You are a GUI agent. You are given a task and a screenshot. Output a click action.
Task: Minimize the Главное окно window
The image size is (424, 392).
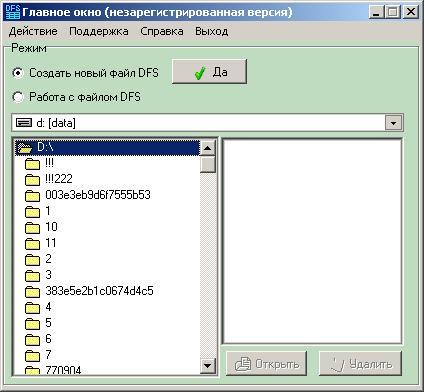tap(376, 12)
